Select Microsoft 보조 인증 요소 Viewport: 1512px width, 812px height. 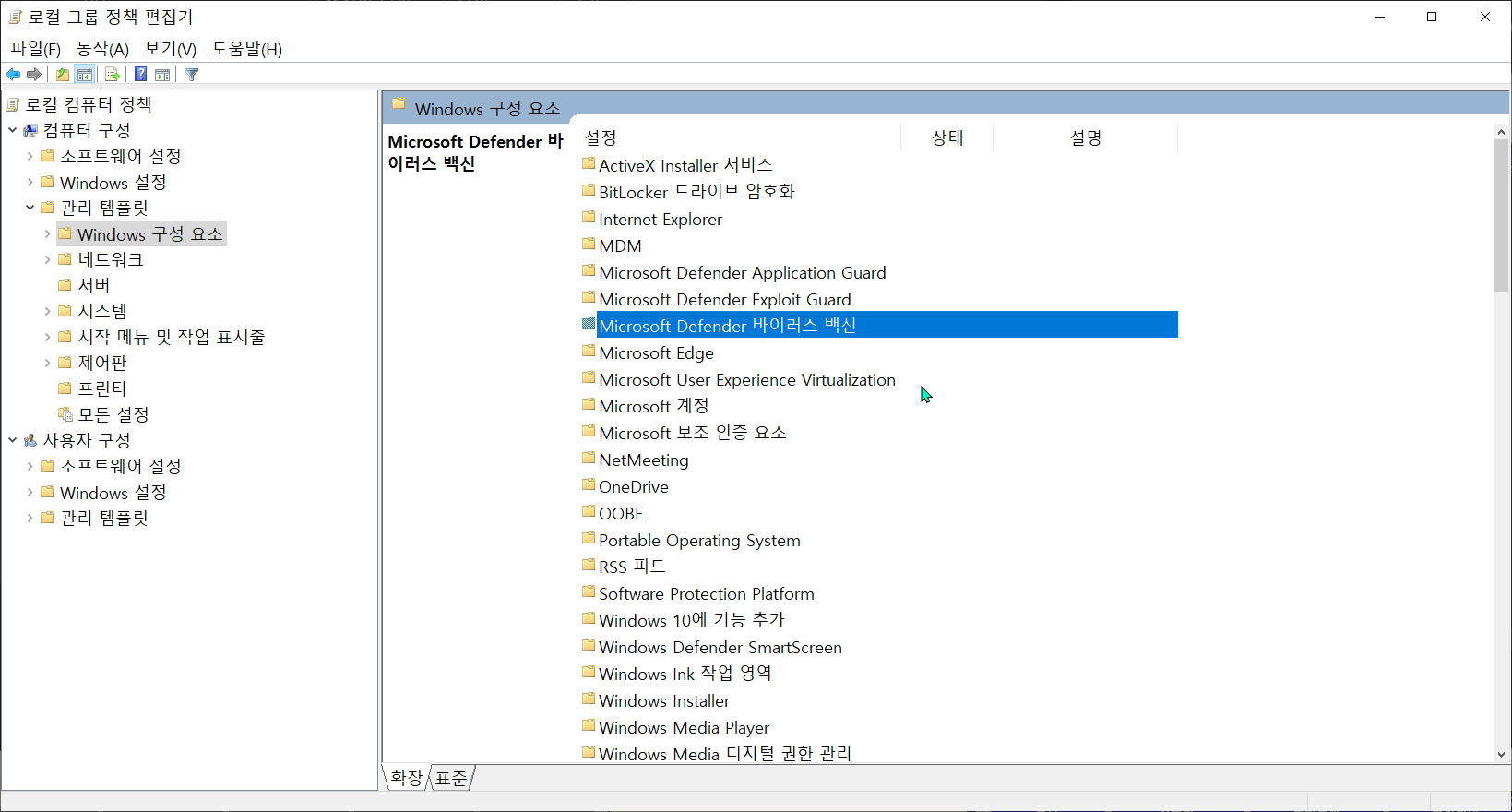click(693, 433)
